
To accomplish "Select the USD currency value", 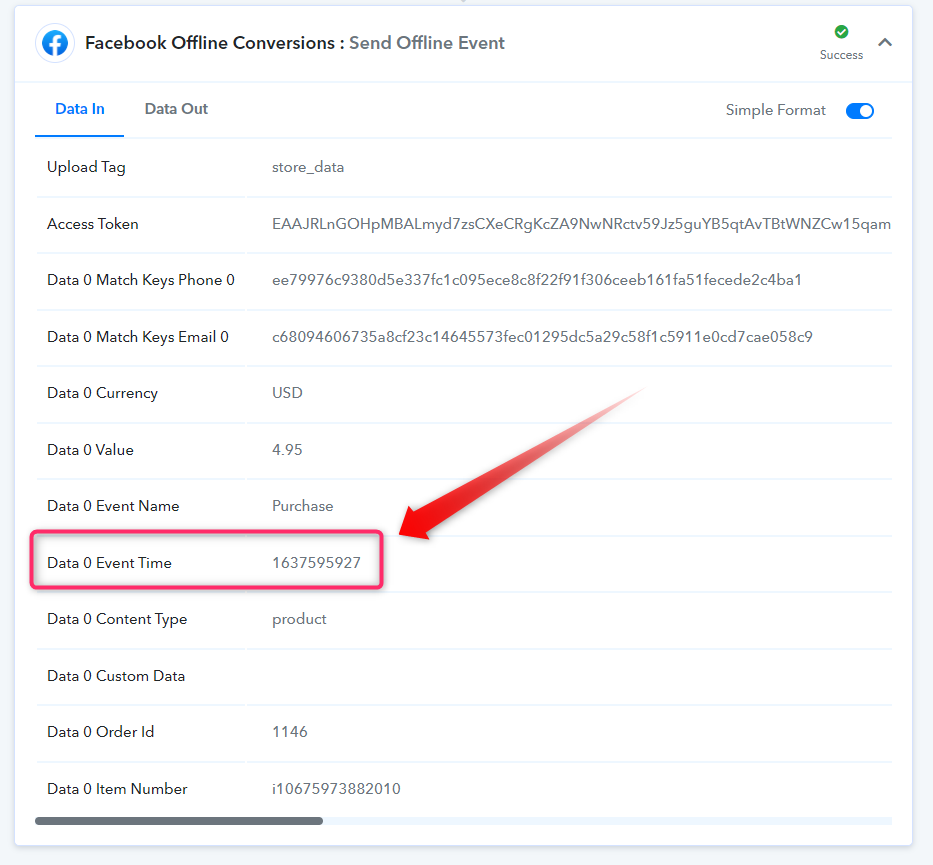I will [x=287, y=393].
